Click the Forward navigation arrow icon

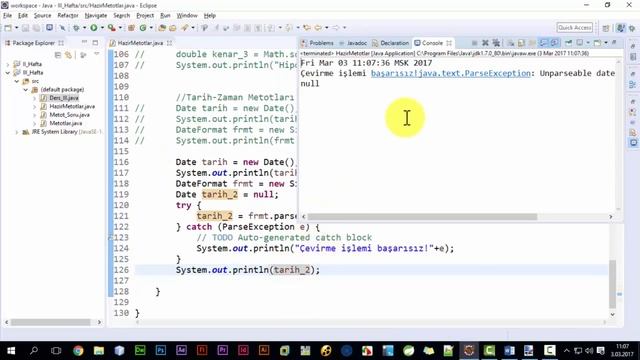tap(336, 28)
